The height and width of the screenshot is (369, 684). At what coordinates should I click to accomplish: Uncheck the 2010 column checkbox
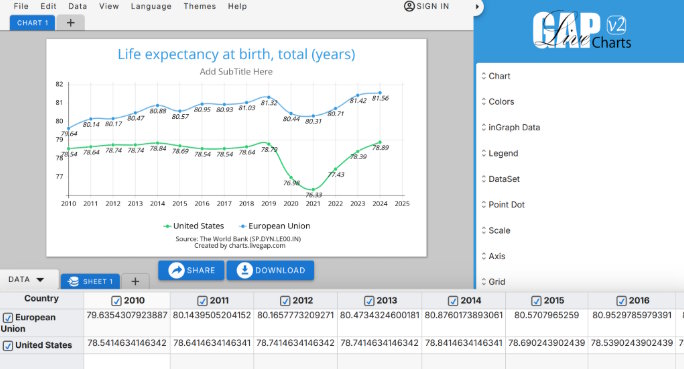116,301
